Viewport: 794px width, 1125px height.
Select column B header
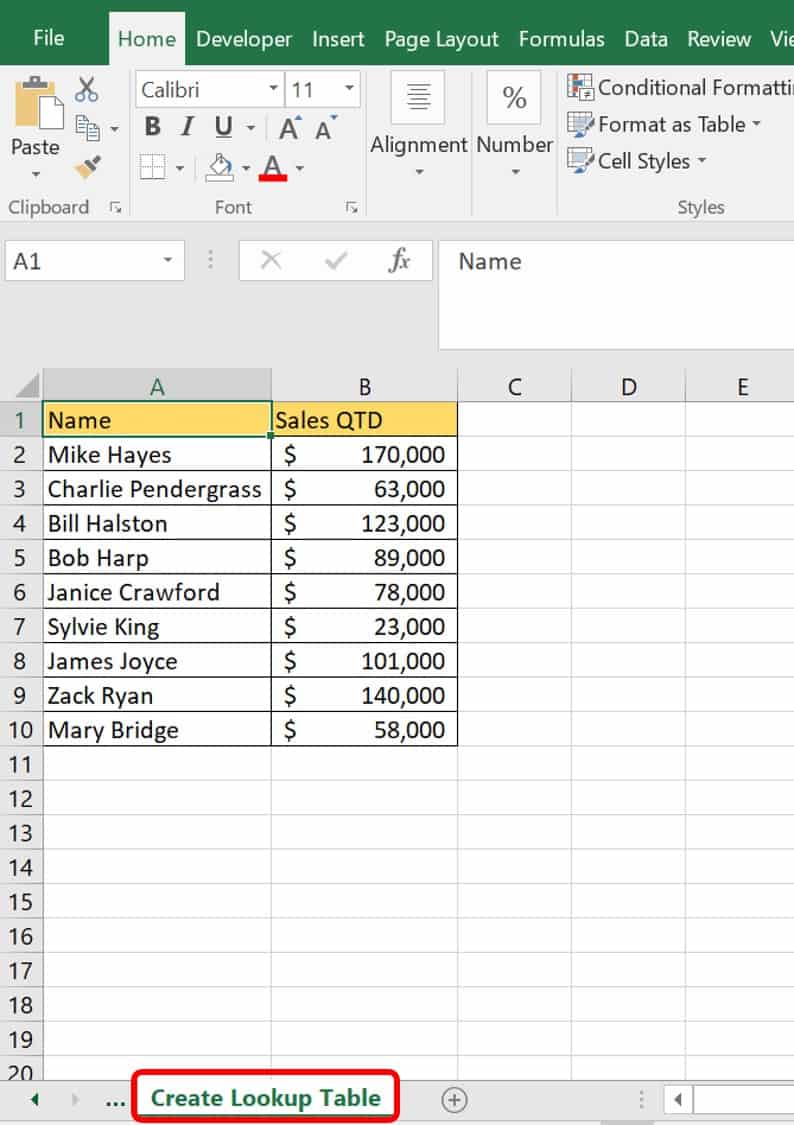tap(364, 387)
